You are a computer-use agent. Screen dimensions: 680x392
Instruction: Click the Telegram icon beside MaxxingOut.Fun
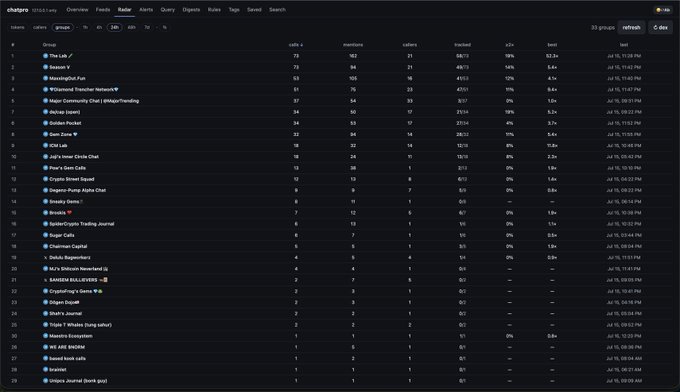tap(45, 78)
